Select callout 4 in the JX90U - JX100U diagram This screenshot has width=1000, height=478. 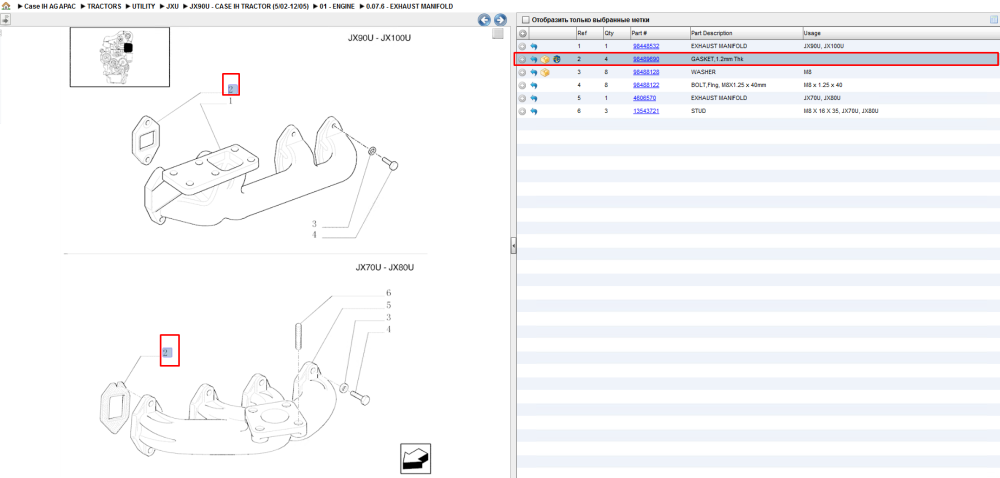point(314,235)
